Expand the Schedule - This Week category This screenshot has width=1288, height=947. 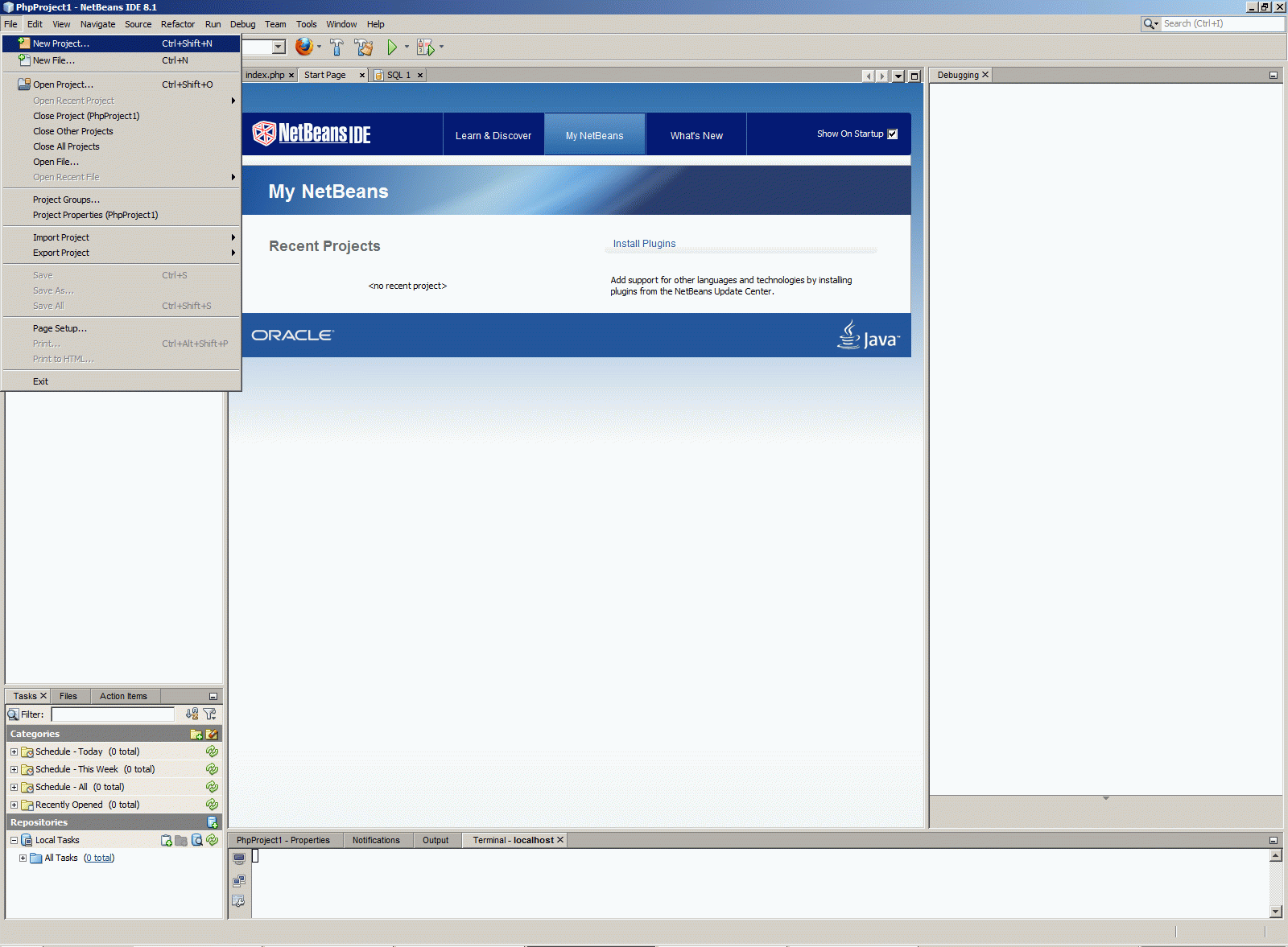click(x=14, y=769)
